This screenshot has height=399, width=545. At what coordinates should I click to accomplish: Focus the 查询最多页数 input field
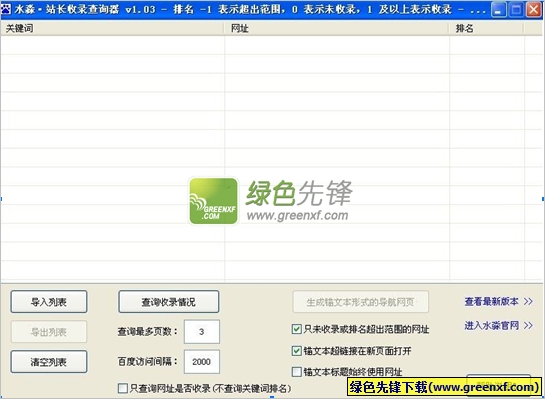click(202, 332)
